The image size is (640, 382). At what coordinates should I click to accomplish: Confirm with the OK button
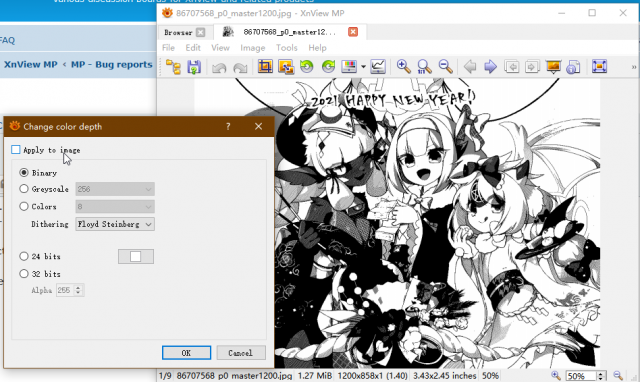pos(187,353)
